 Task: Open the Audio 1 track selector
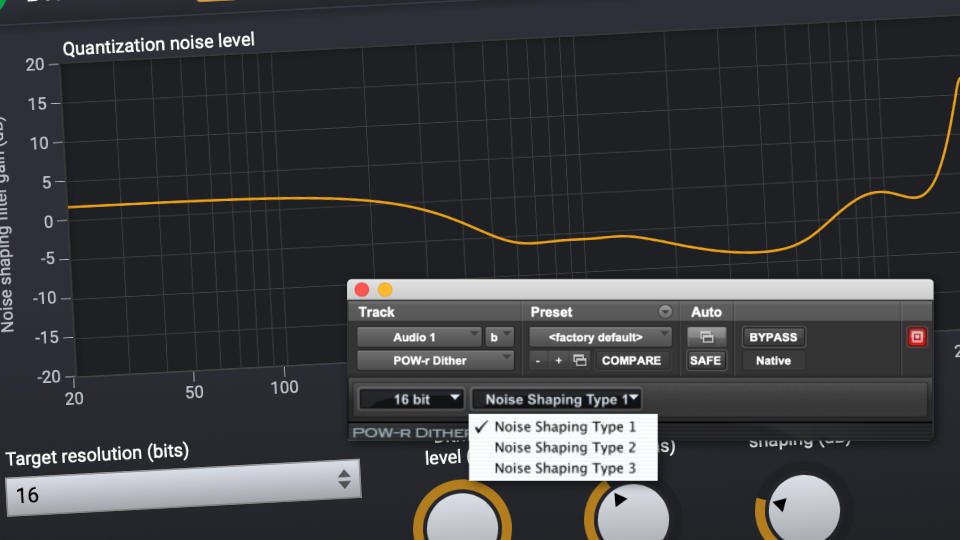tap(419, 337)
